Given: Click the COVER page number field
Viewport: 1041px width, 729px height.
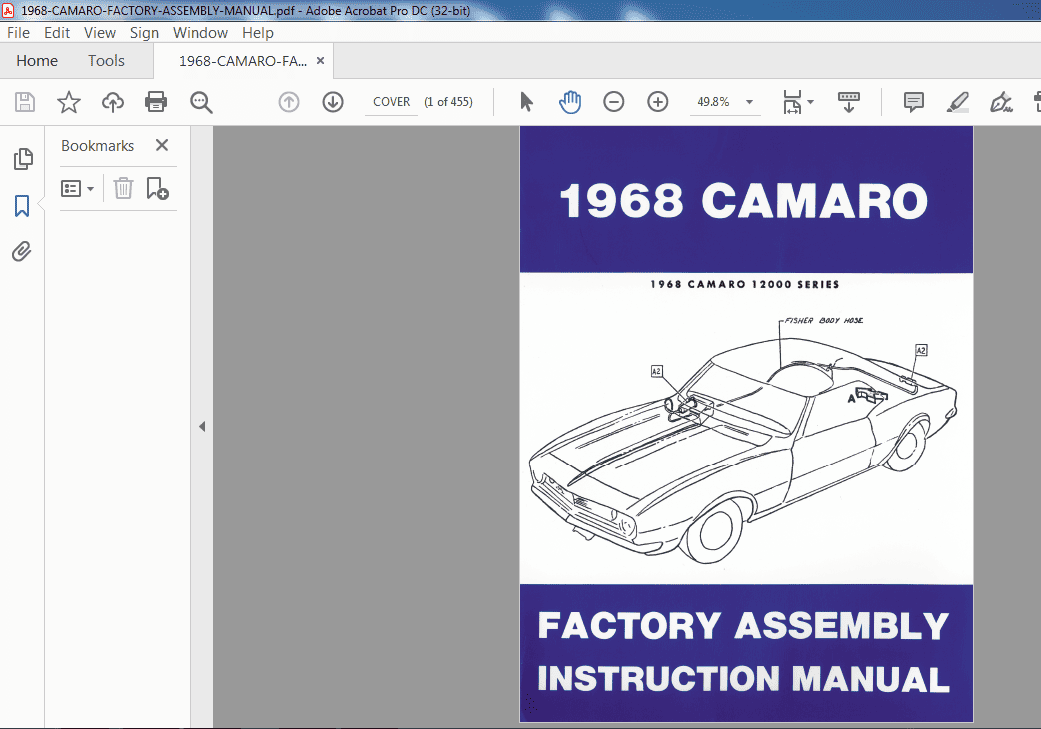Looking at the screenshot, I should (391, 101).
